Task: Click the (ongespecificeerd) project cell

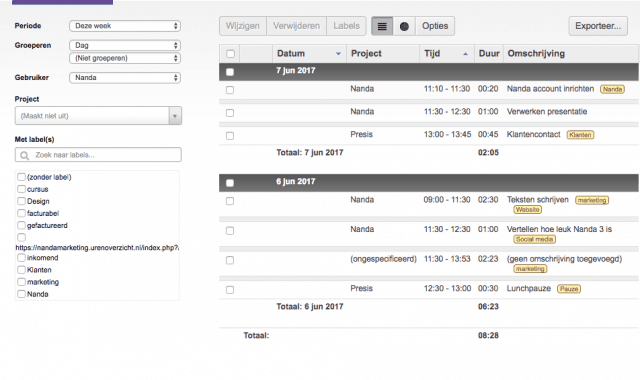Action: [x=383, y=259]
